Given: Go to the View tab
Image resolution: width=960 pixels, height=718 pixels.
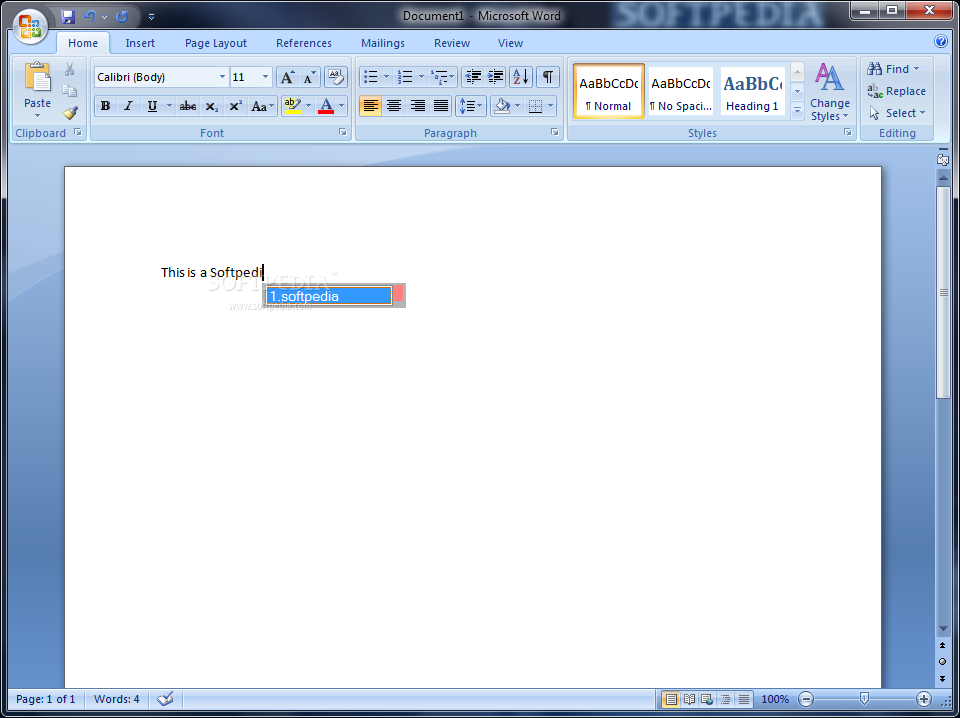Looking at the screenshot, I should tap(510, 43).
